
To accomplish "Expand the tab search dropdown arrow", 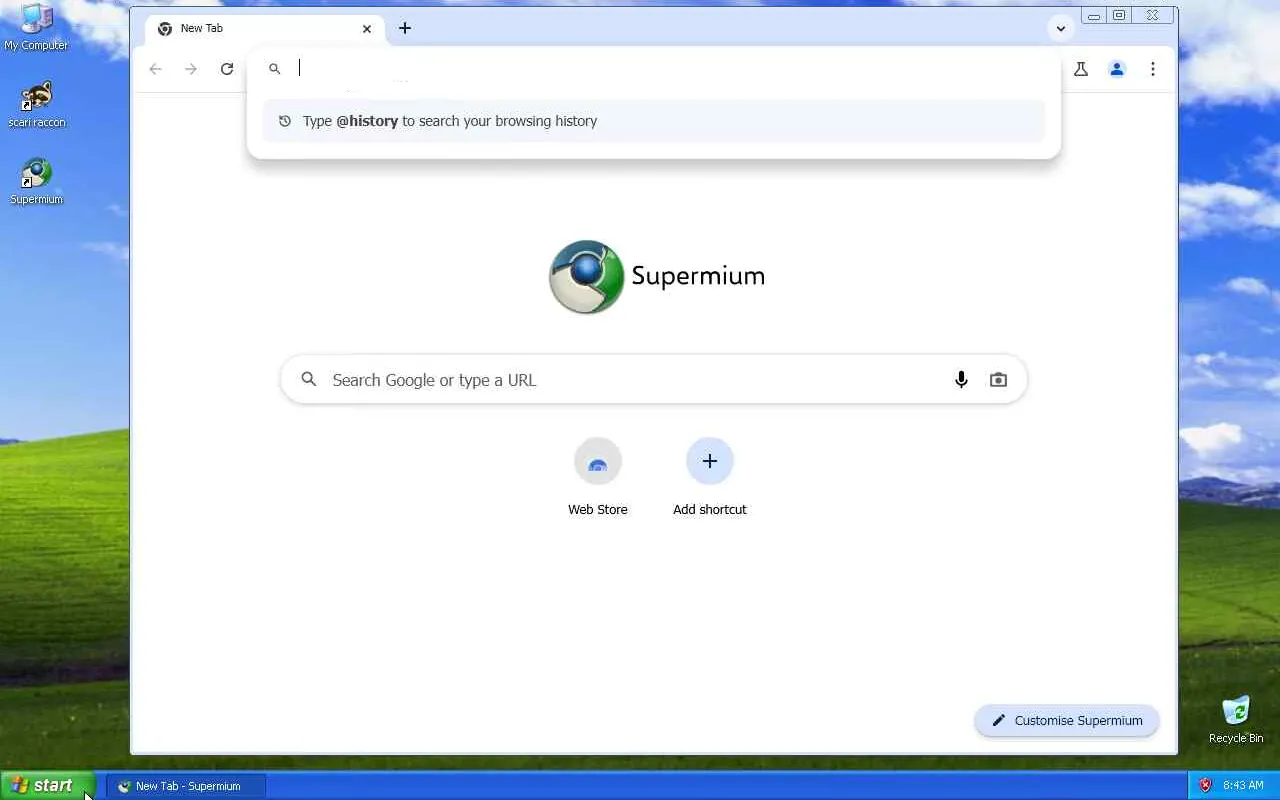I will (x=1061, y=28).
